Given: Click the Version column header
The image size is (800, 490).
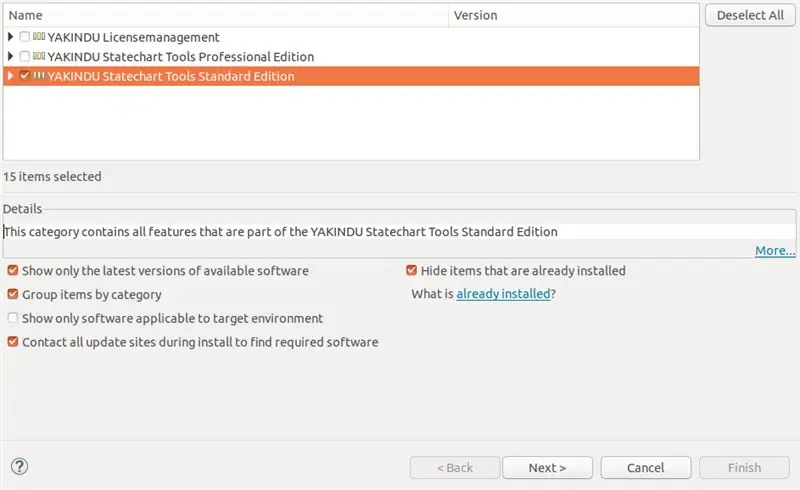Looking at the screenshot, I should (574, 15).
